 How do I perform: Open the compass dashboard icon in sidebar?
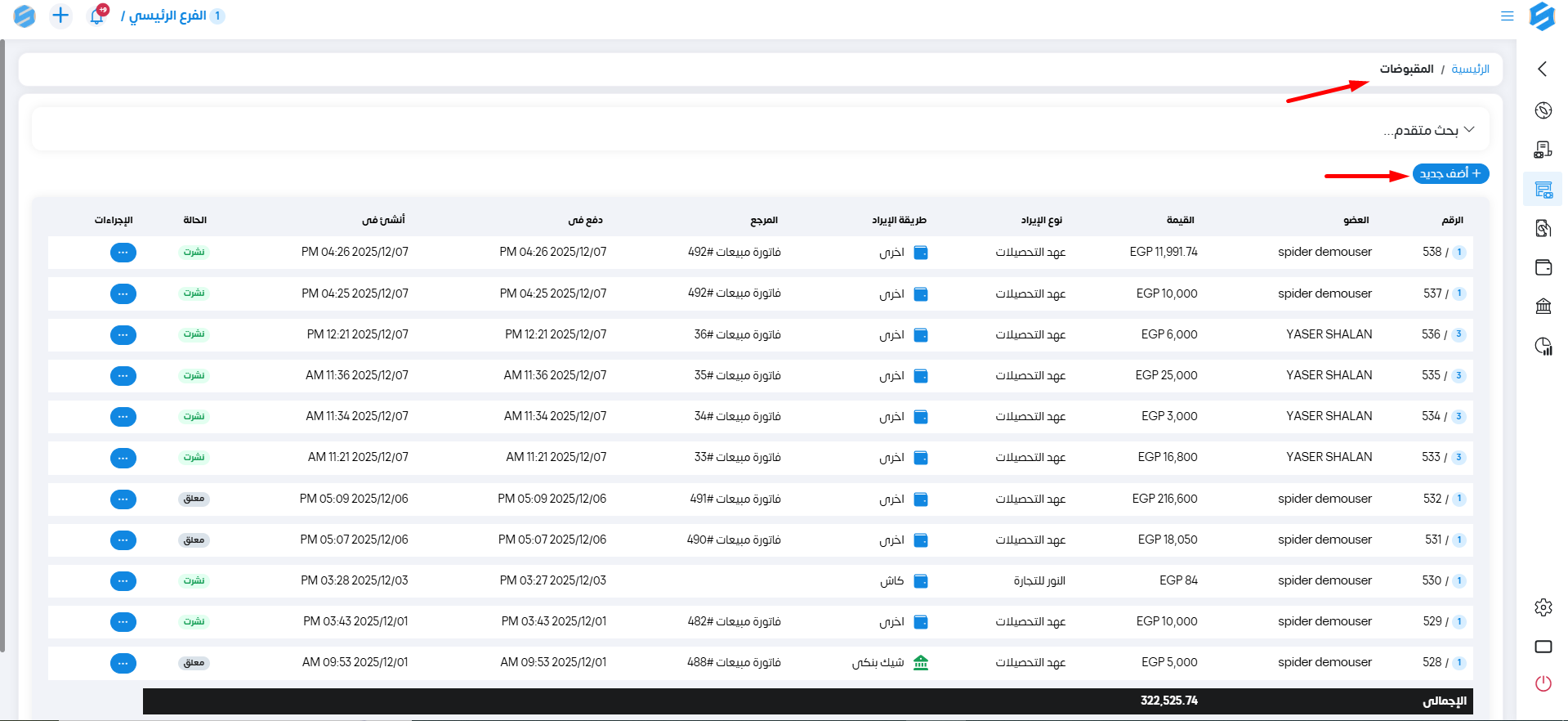[x=1543, y=110]
